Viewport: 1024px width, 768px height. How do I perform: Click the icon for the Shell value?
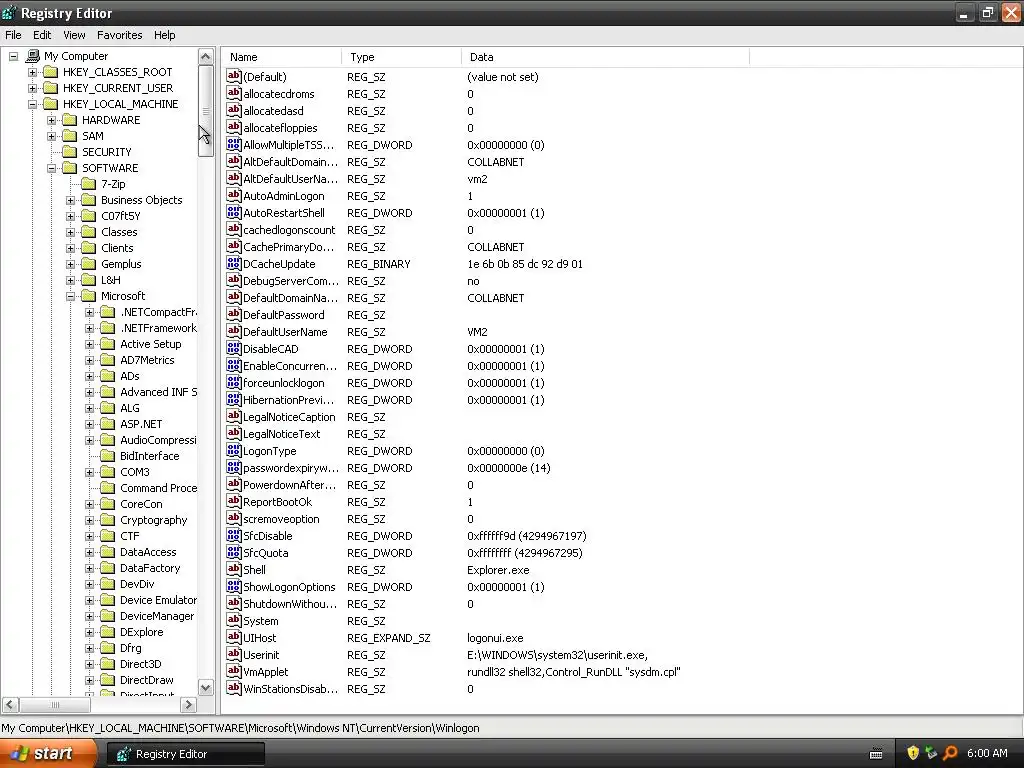click(234, 569)
